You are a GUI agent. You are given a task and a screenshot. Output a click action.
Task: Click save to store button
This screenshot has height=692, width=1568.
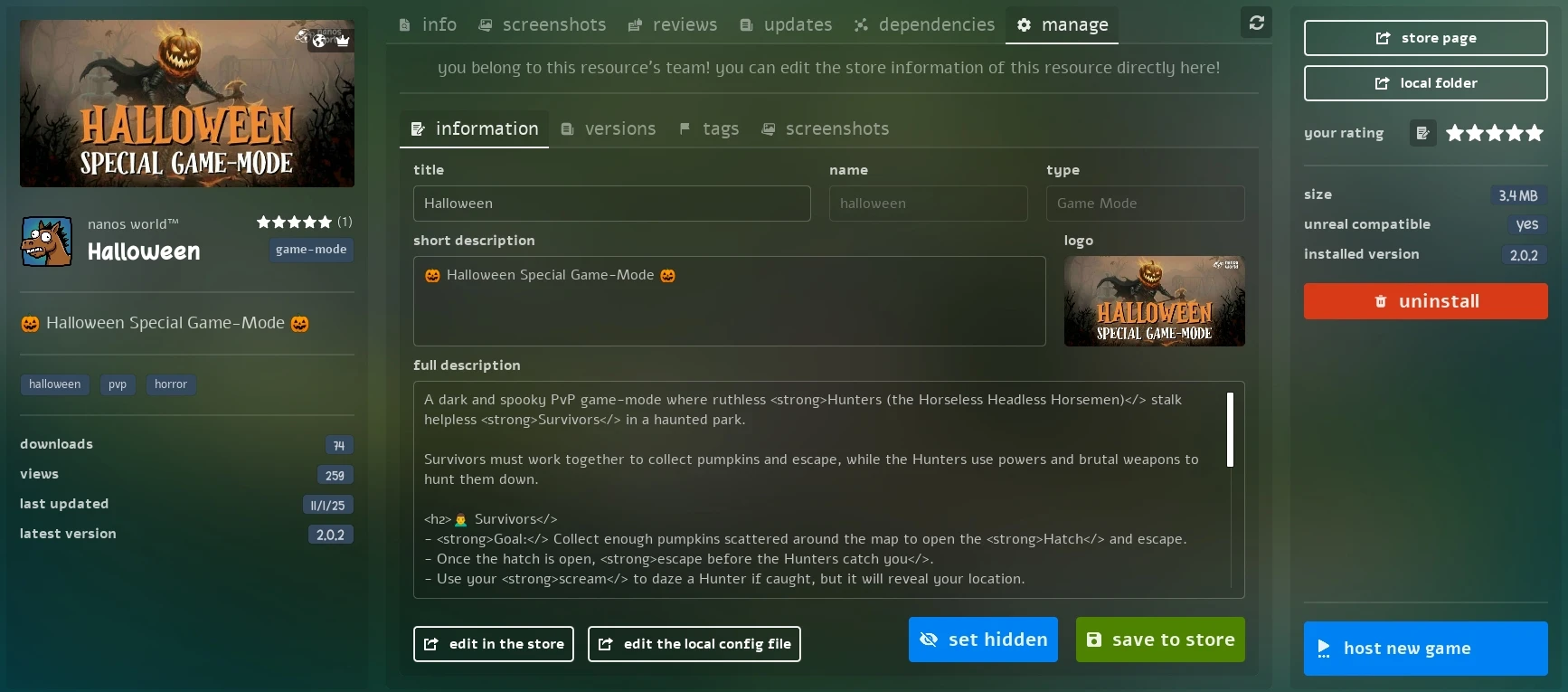1160,640
